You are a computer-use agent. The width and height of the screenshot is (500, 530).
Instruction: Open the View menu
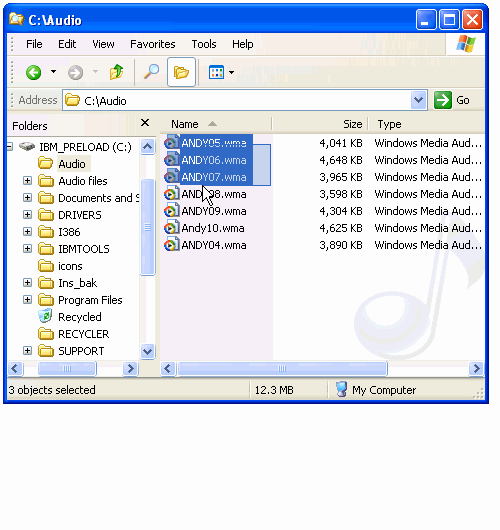tap(103, 44)
